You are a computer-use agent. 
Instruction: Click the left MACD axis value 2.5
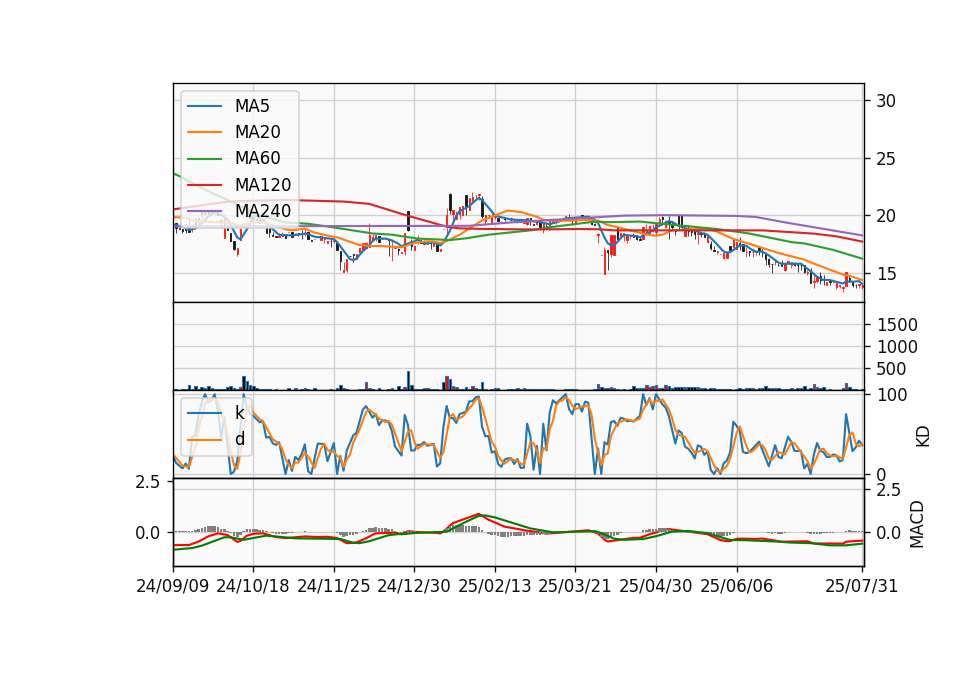pos(148,482)
